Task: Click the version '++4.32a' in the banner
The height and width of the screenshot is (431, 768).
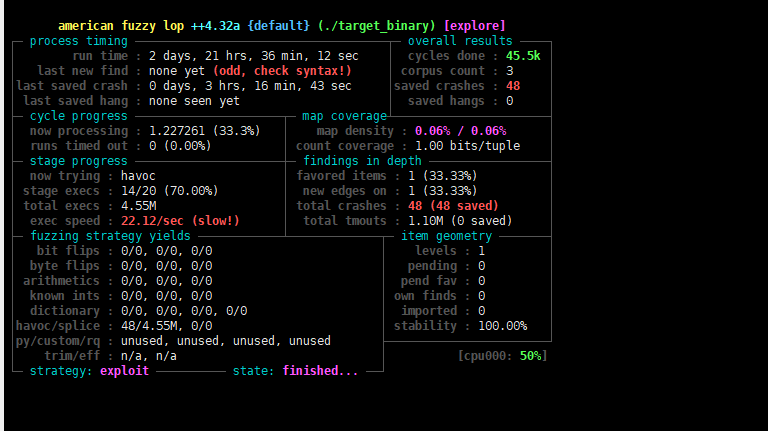Action: [x=216, y=26]
